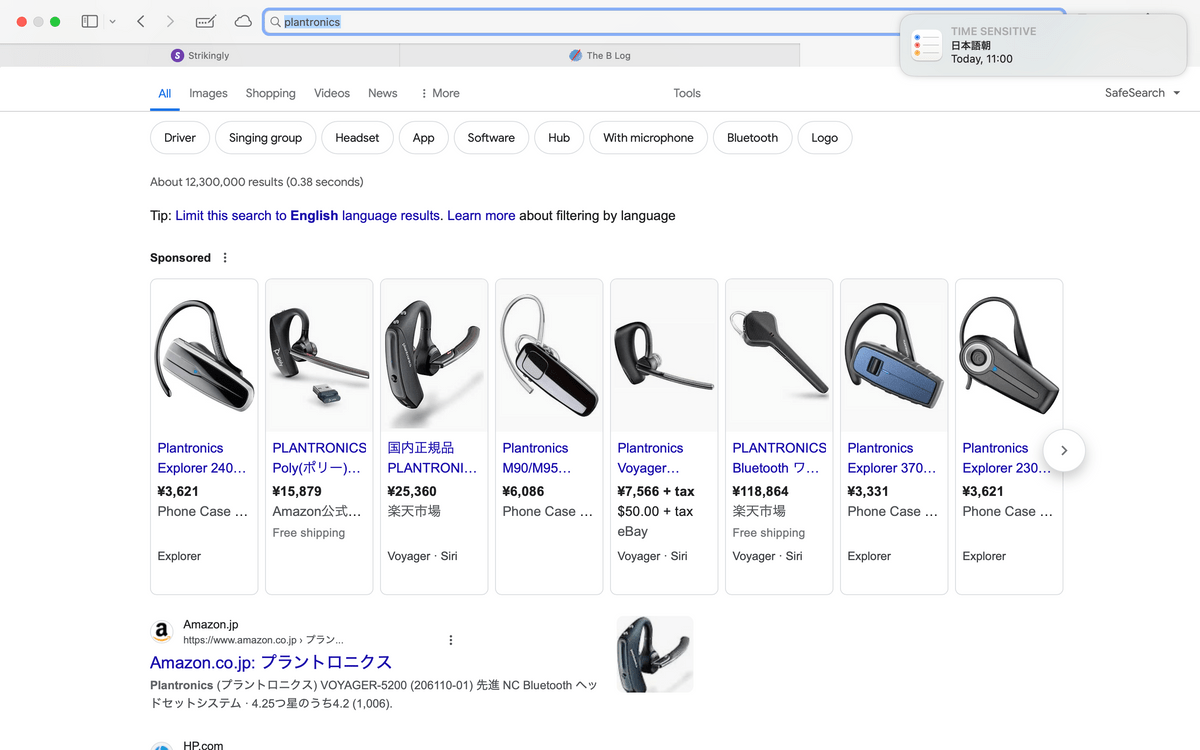Click the Plantronics Voyager title link
The width and height of the screenshot is (1200, 750).
tap(650, 458)
